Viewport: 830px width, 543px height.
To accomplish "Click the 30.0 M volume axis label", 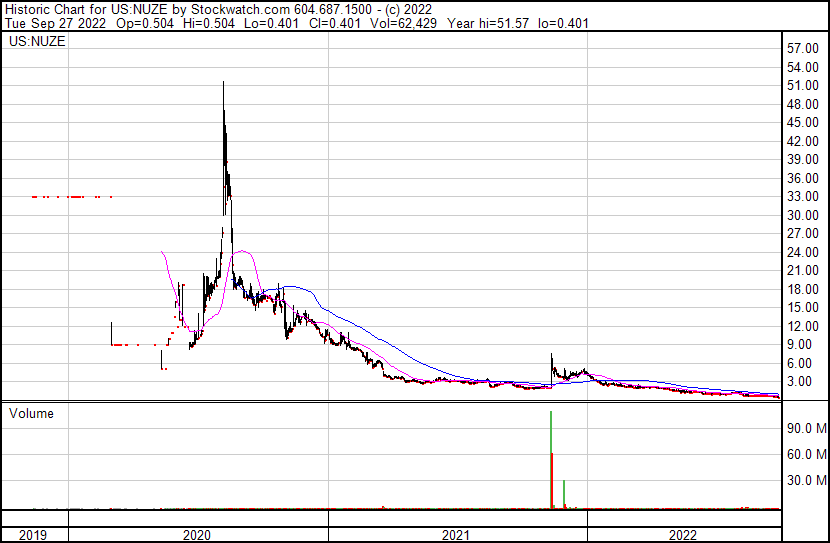I will tap(805, 480).
